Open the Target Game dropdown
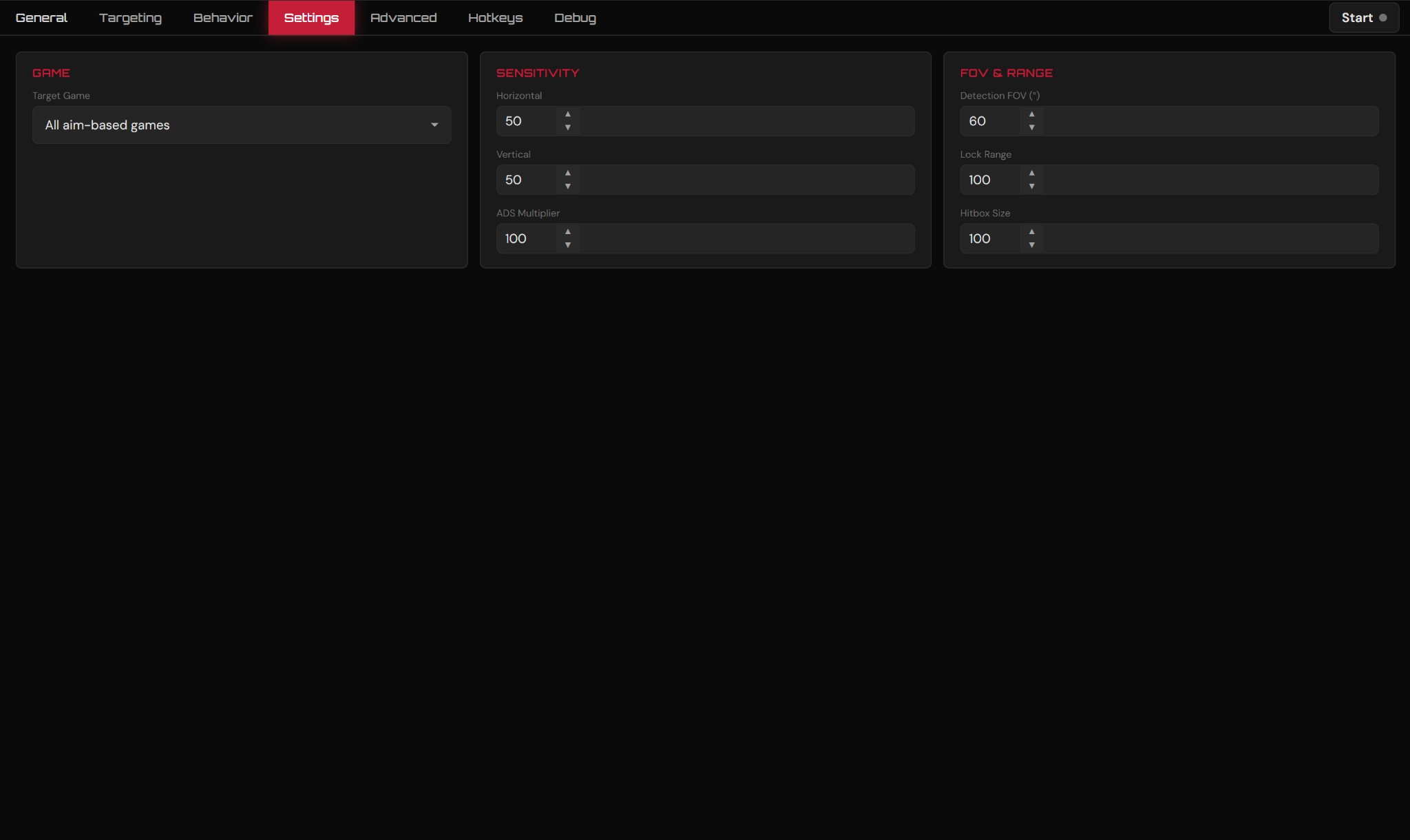The height and width of the screenshot is (840, 1410). click(434, 125)
